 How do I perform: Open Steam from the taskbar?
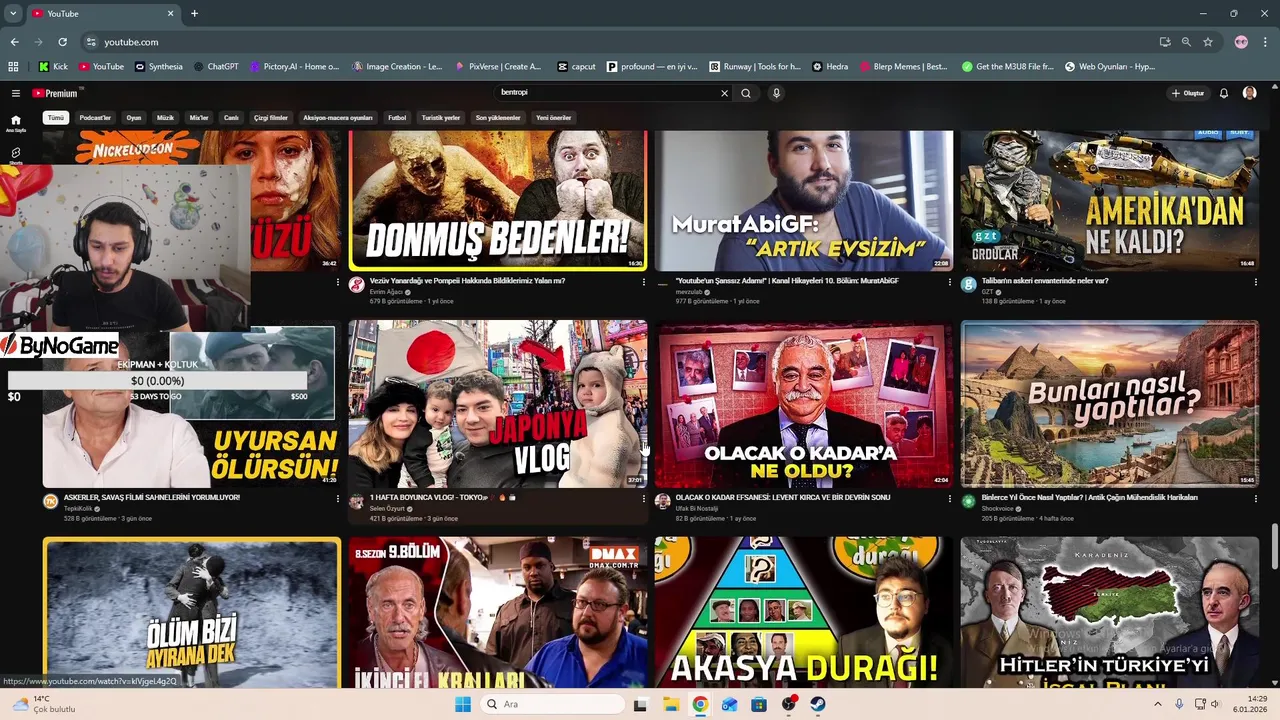818,704
